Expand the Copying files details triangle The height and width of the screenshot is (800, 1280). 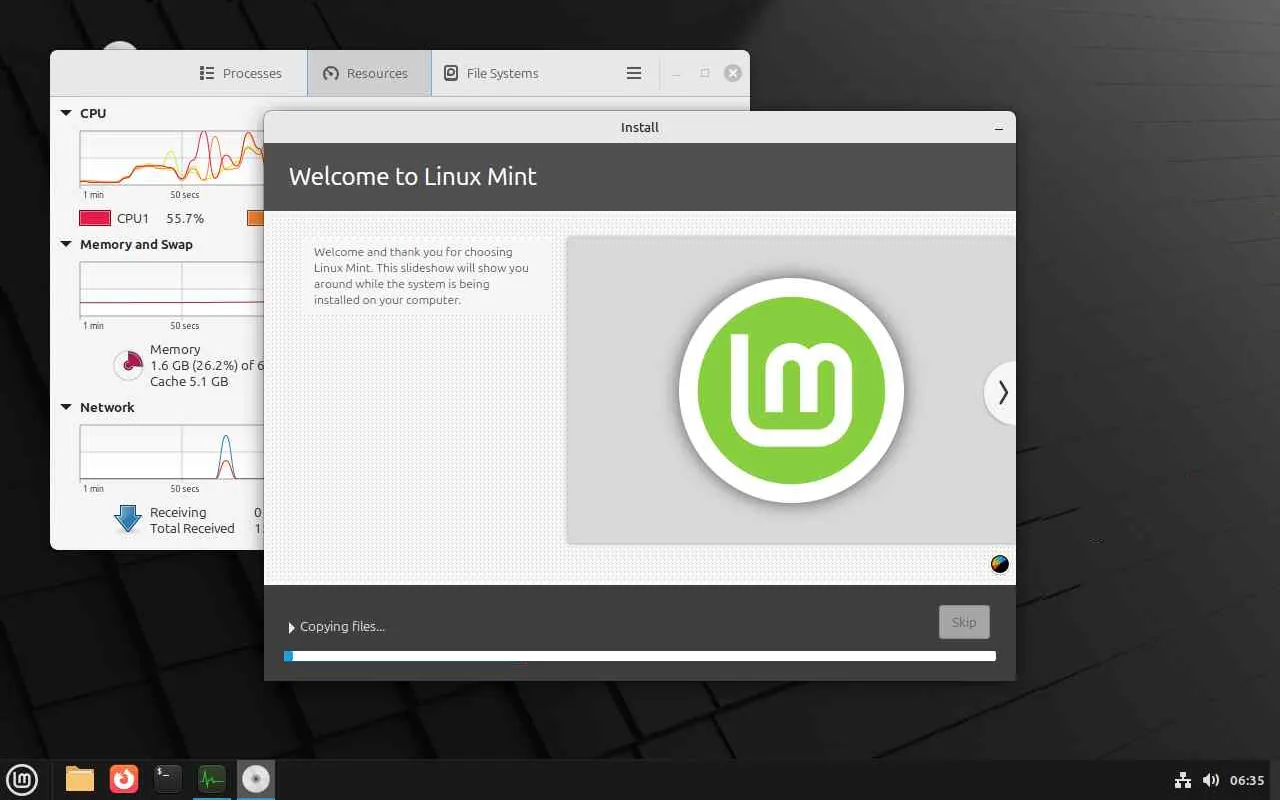point(291,628)
